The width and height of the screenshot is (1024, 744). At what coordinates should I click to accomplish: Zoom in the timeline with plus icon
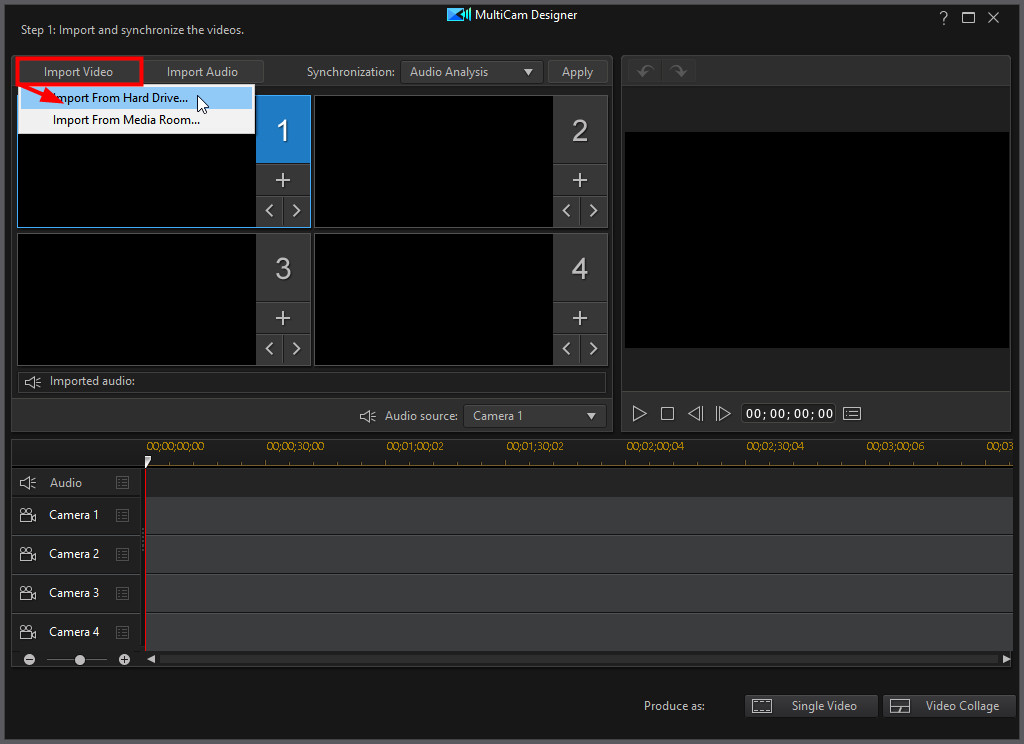(x=125, y=660)
